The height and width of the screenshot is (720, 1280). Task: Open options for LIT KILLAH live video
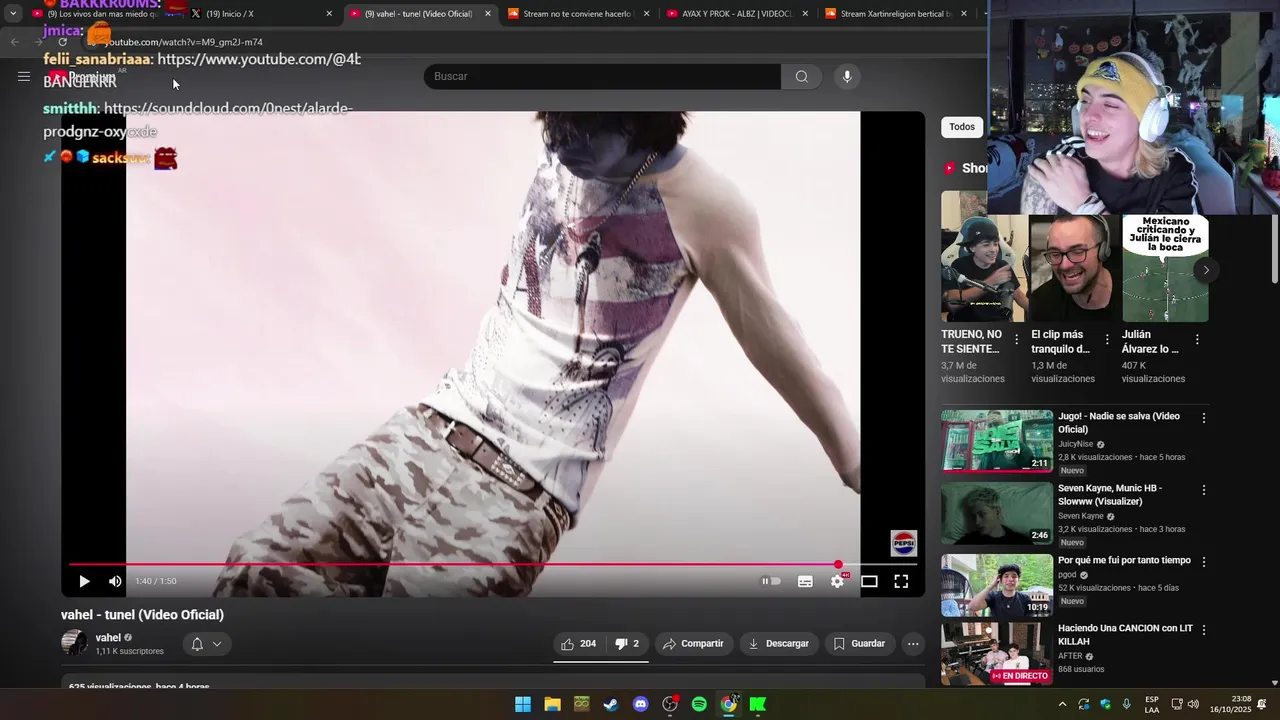click(1204, 630)
